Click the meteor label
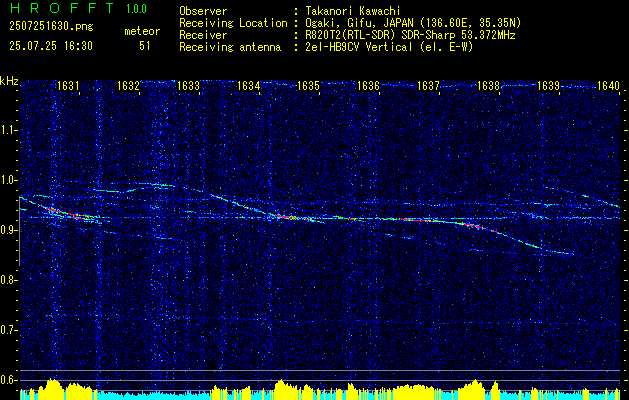629x400 pixels. [x=142, y=31]
